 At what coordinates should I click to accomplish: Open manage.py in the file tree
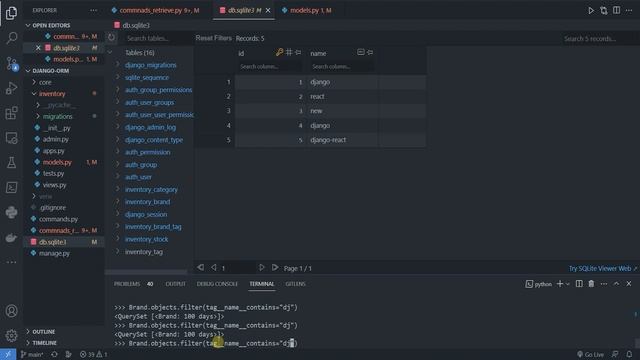point(54,253)
